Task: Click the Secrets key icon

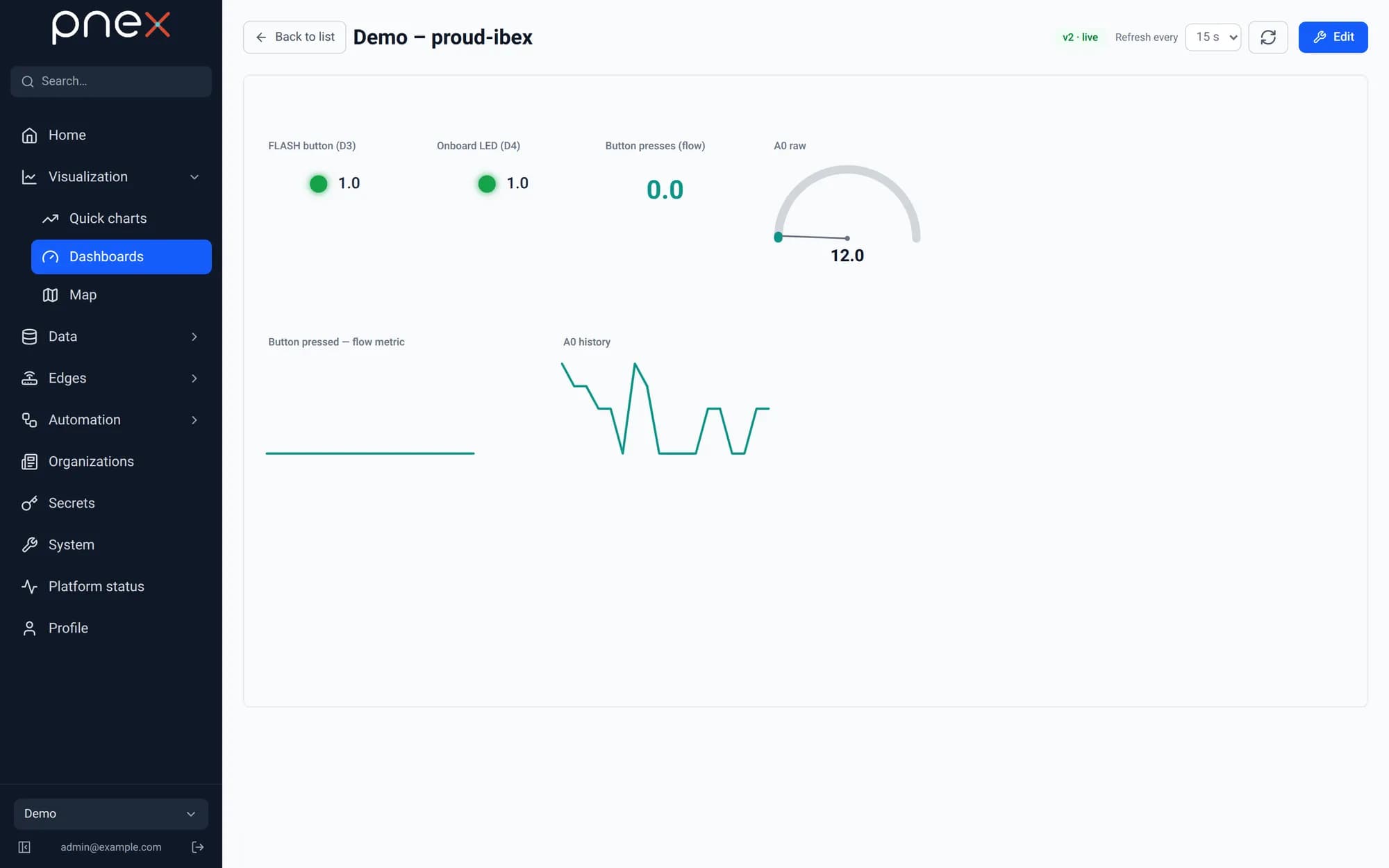Action: (x=29, y=503)
